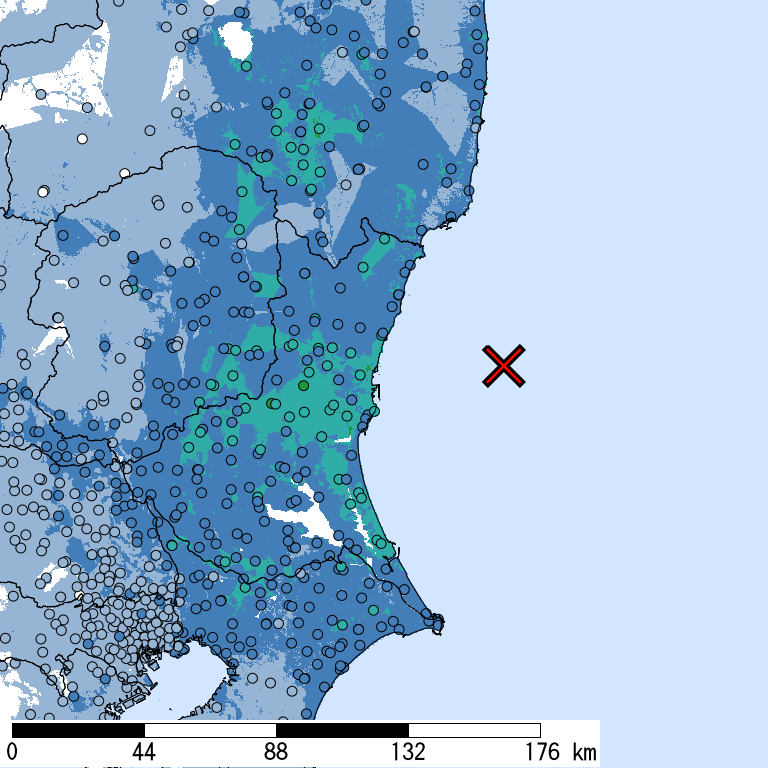Click the red X epicenter marker
This screenshot has width=768, height=768.
[504, 366]
